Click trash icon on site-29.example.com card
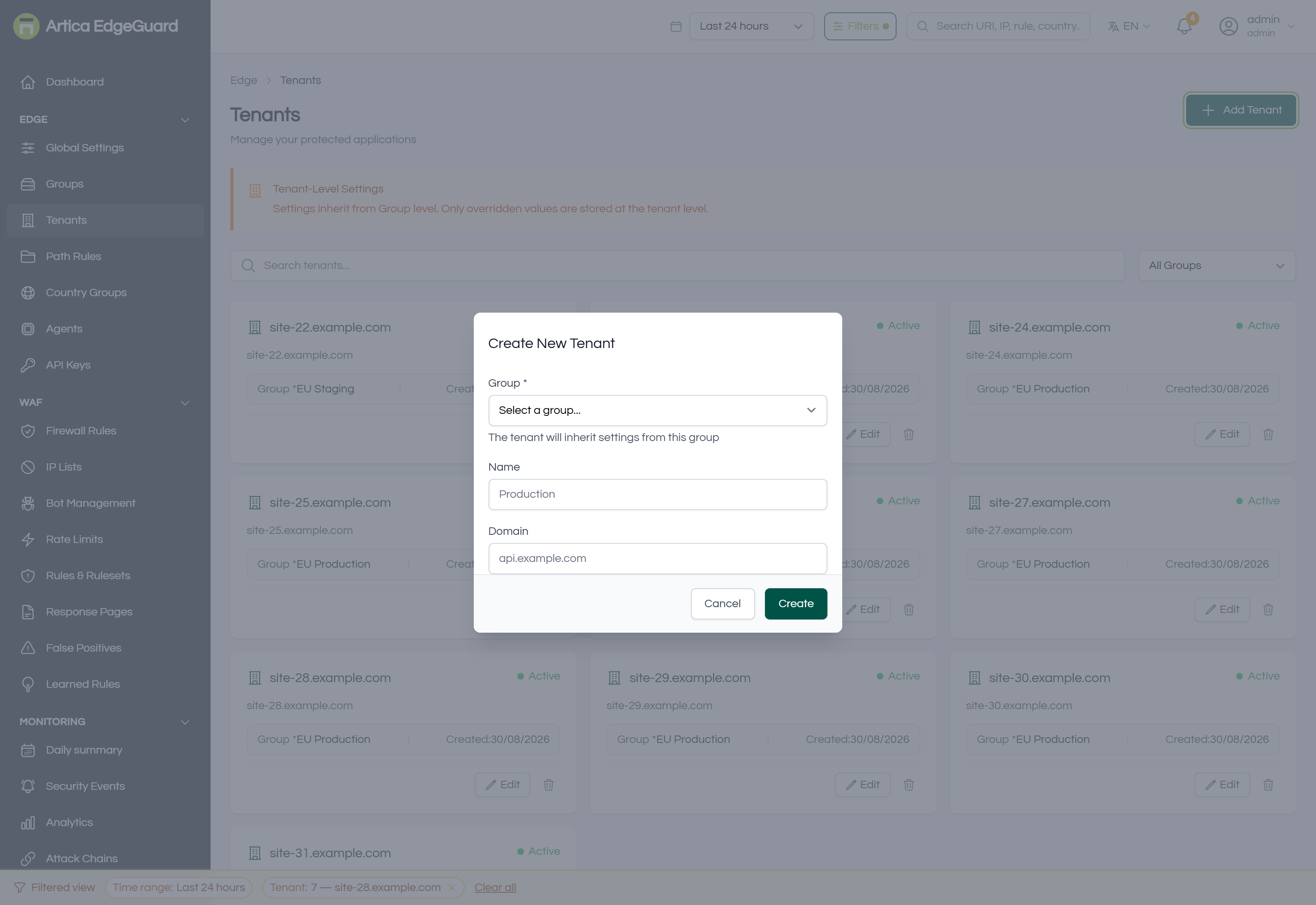The image size is (1316, 905). coord(908,785)
